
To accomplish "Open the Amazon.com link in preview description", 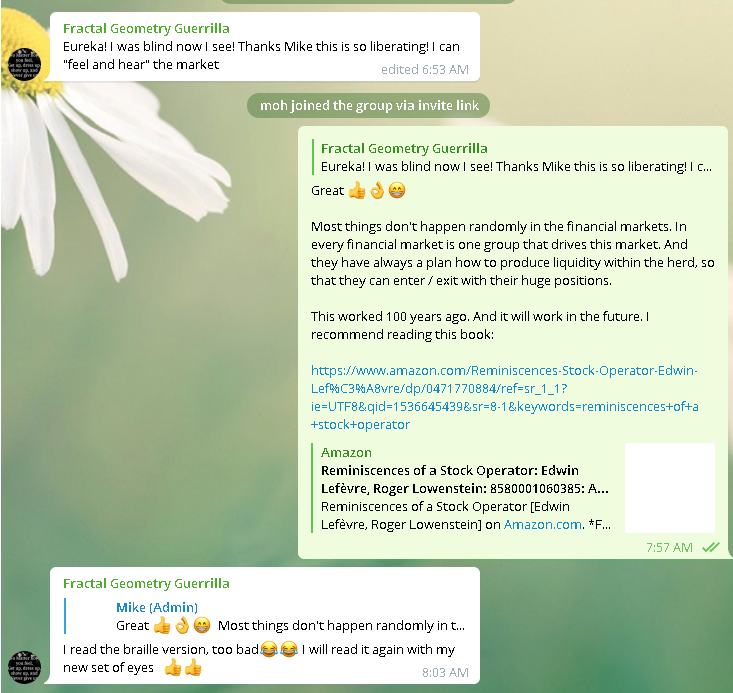I will [x=543, y=525].
